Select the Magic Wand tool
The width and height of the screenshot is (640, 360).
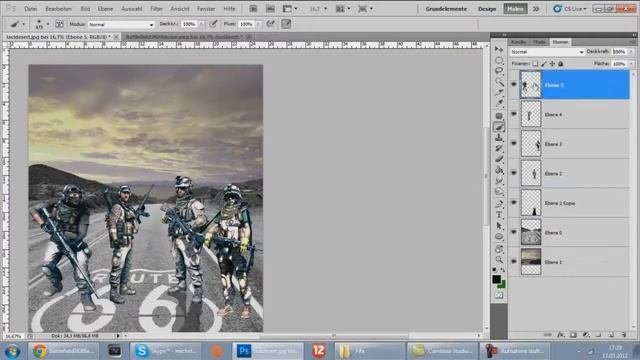[499, 82]
